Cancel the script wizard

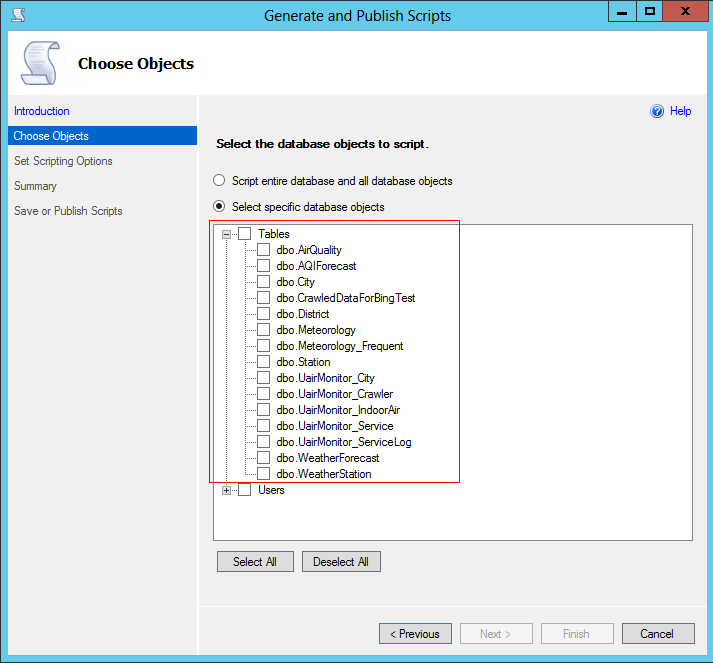(x=657, y=634)
